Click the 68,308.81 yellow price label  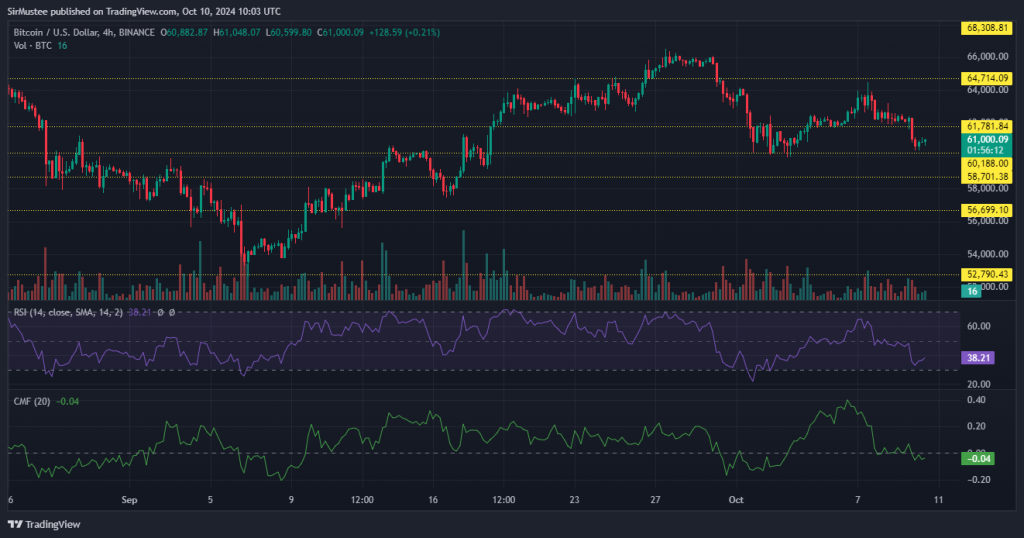click(989, 29)
